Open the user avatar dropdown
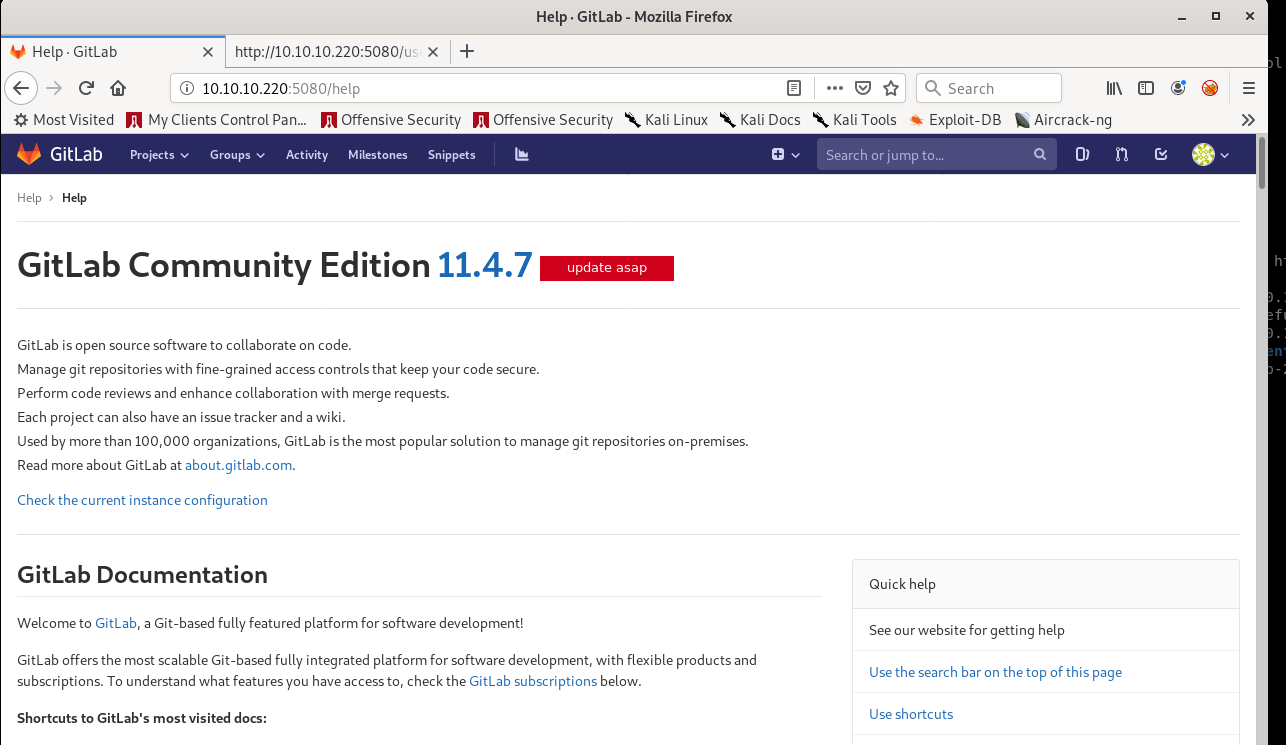This screenshot has width=1286, height=745. pos(1210,155)
